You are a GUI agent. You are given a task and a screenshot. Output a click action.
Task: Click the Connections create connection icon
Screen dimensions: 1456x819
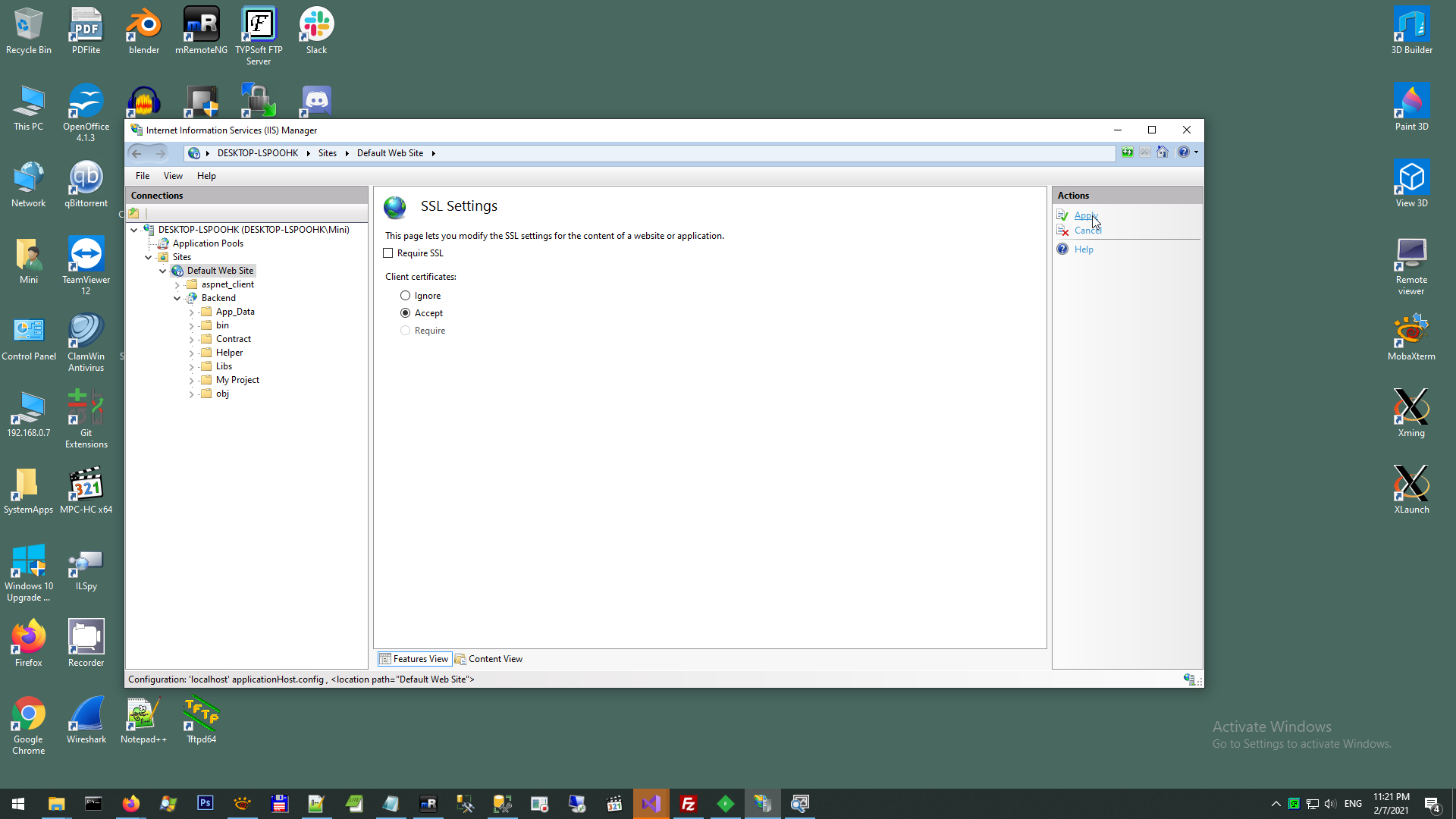pyautogui.click(x=134, y=213)
